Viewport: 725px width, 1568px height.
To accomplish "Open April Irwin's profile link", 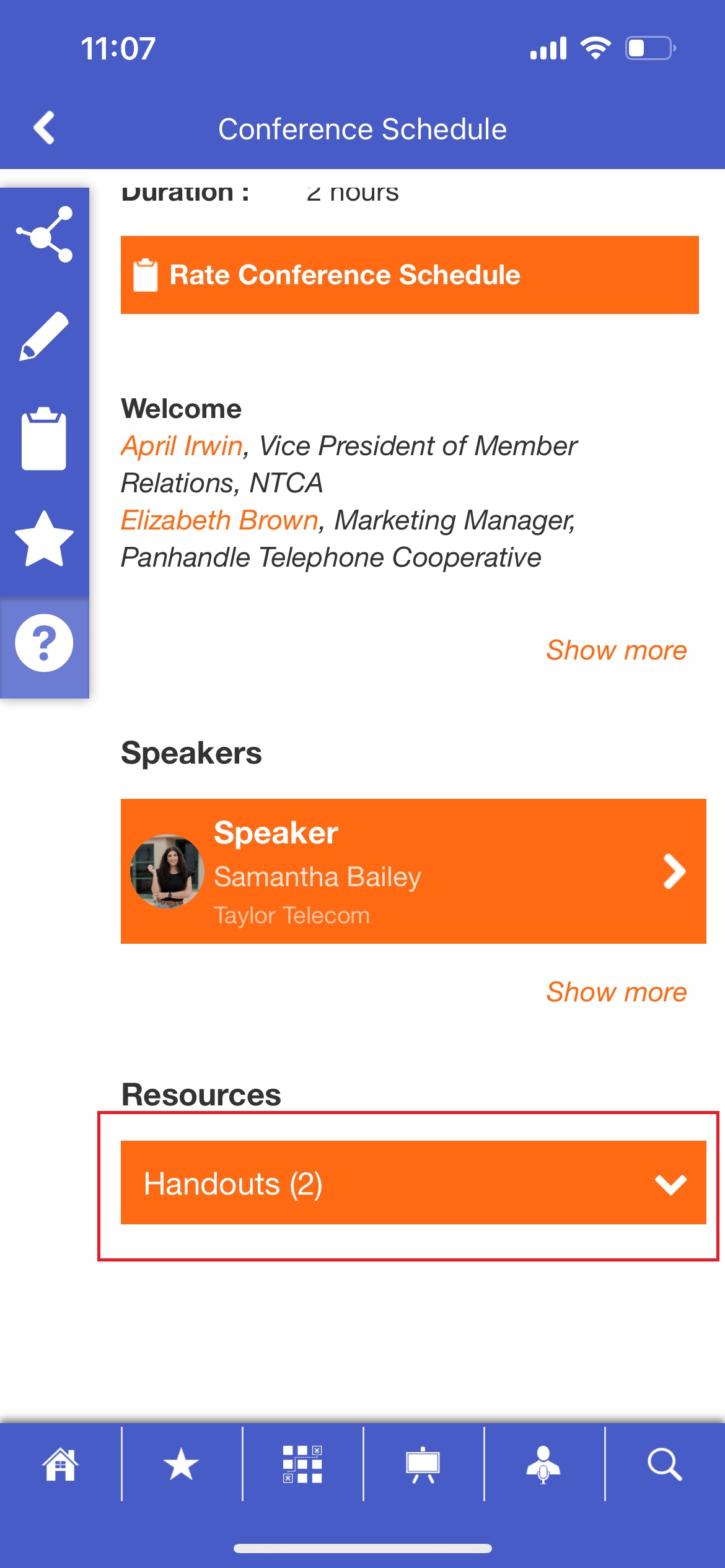I will [182, 446].
